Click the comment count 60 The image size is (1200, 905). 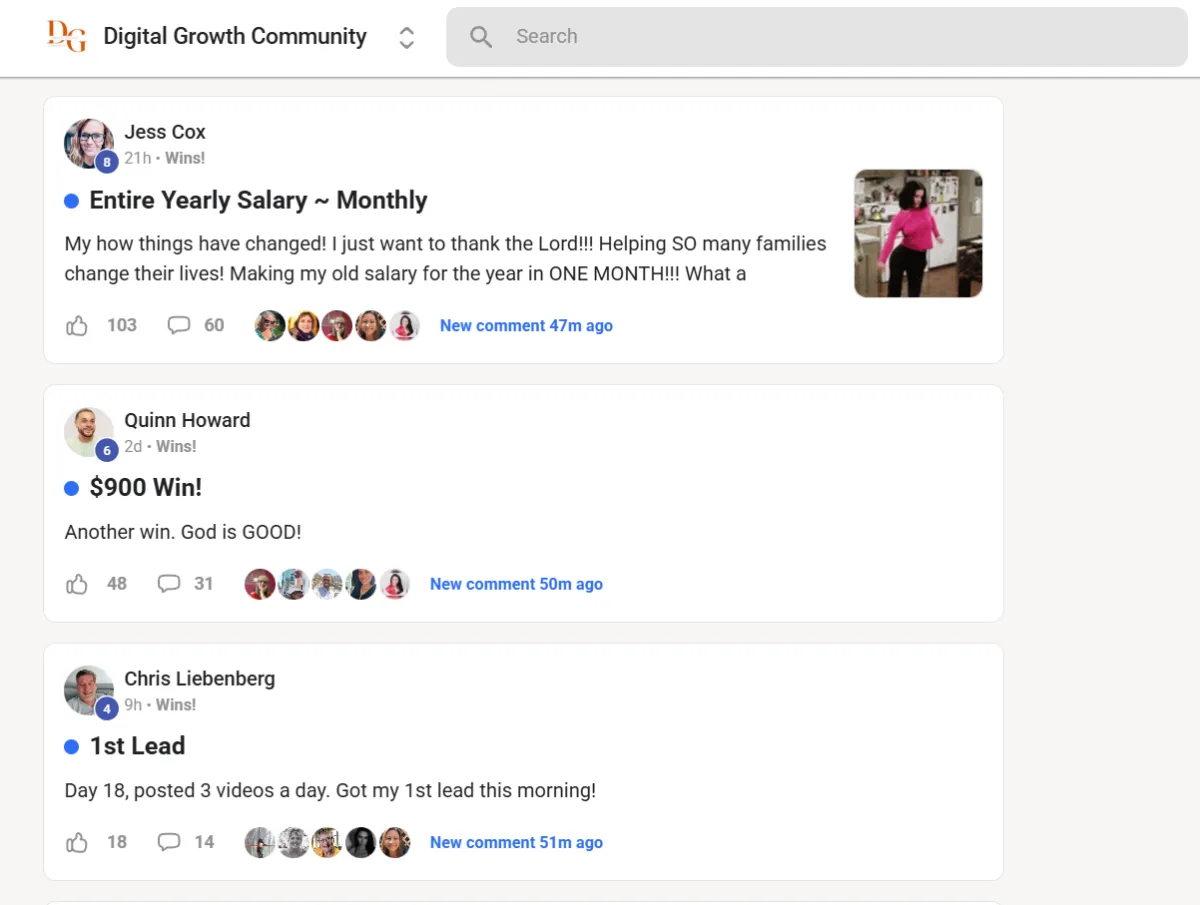pyautogui.click(x=214, y=325)
